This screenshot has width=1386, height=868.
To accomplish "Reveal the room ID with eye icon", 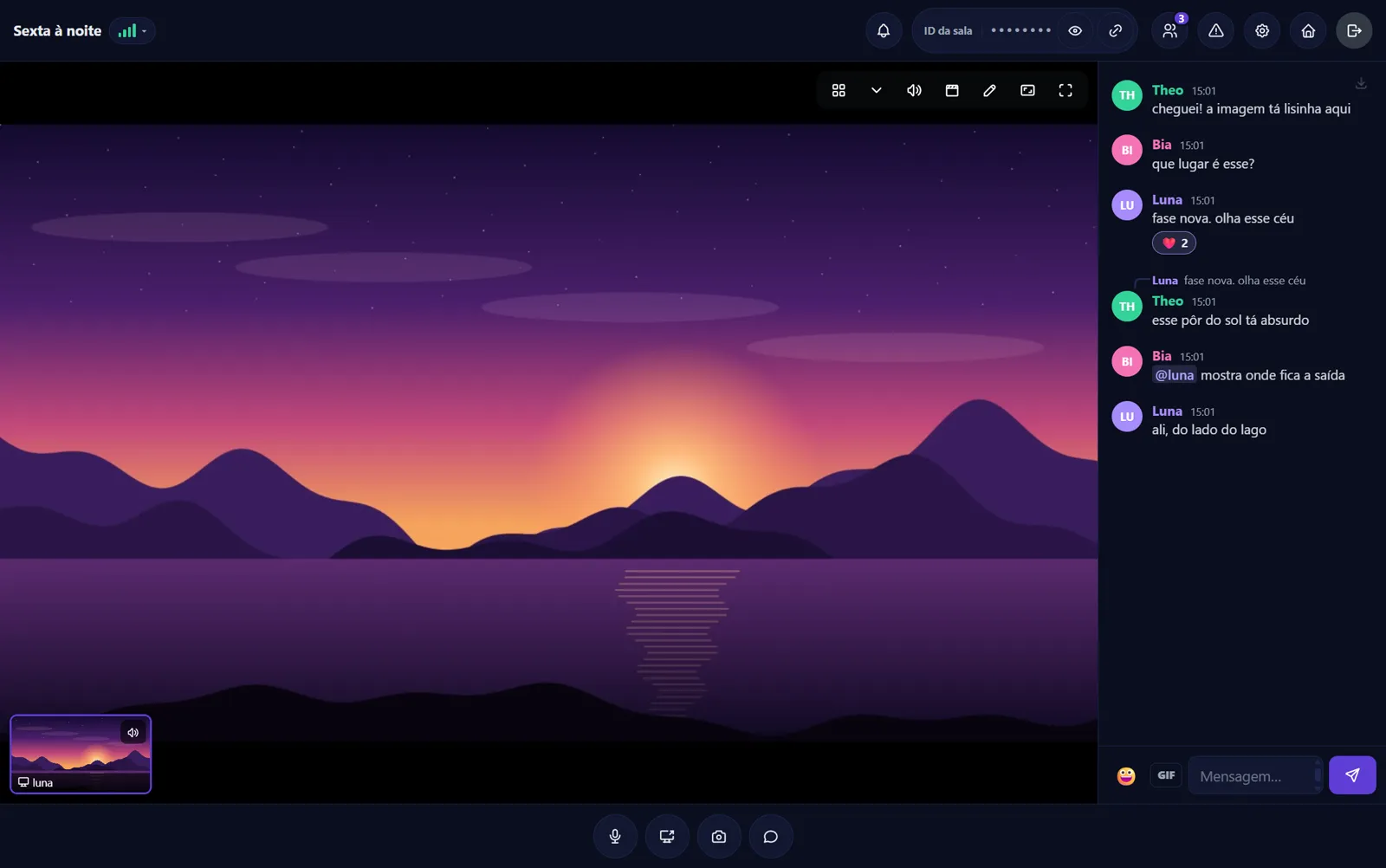I will point(1075,31).
